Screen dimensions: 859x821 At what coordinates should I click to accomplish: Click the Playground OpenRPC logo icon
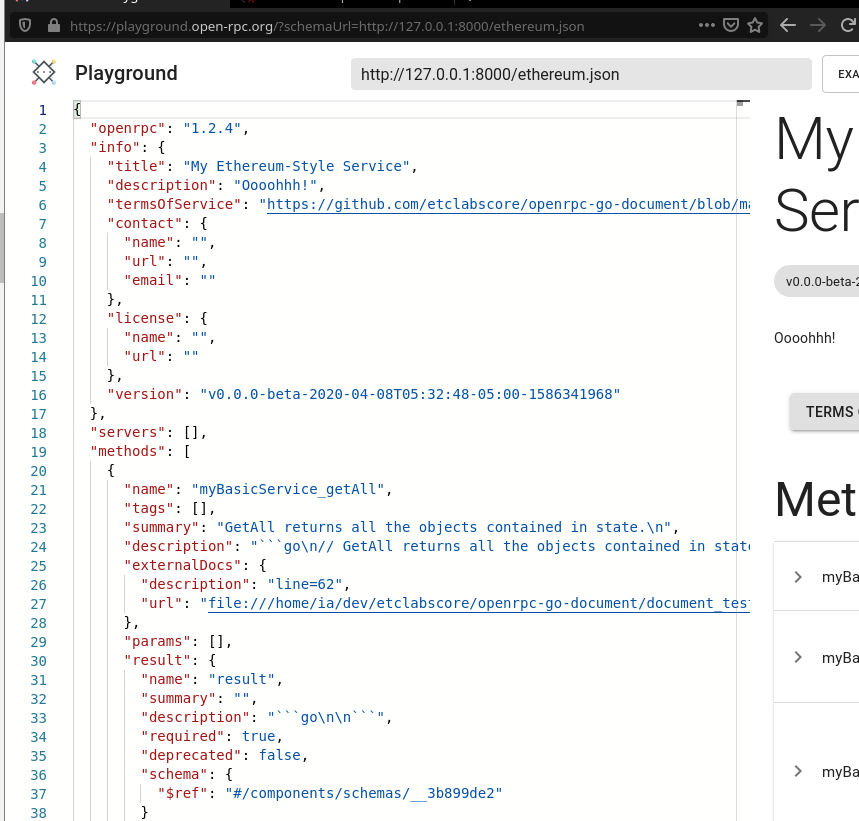(43, 73)
